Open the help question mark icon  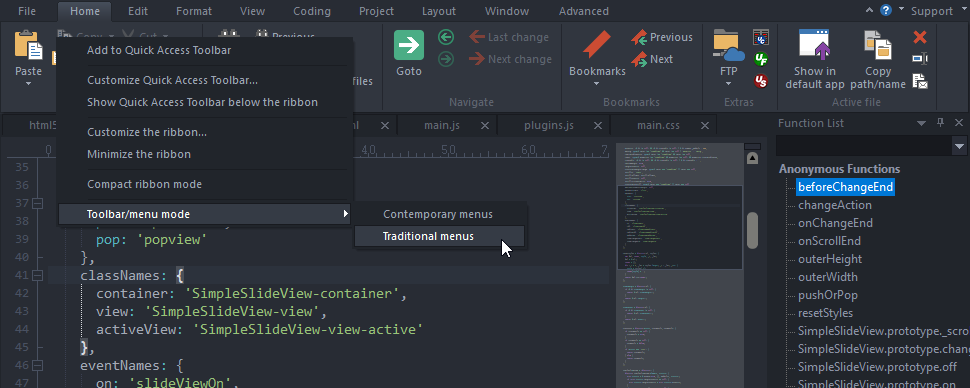pyautogui.click(x=886, y=11)
